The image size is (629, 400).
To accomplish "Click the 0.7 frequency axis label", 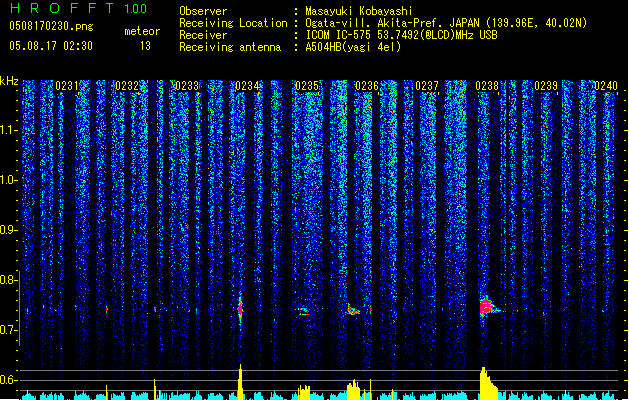I will click(9, 330).
